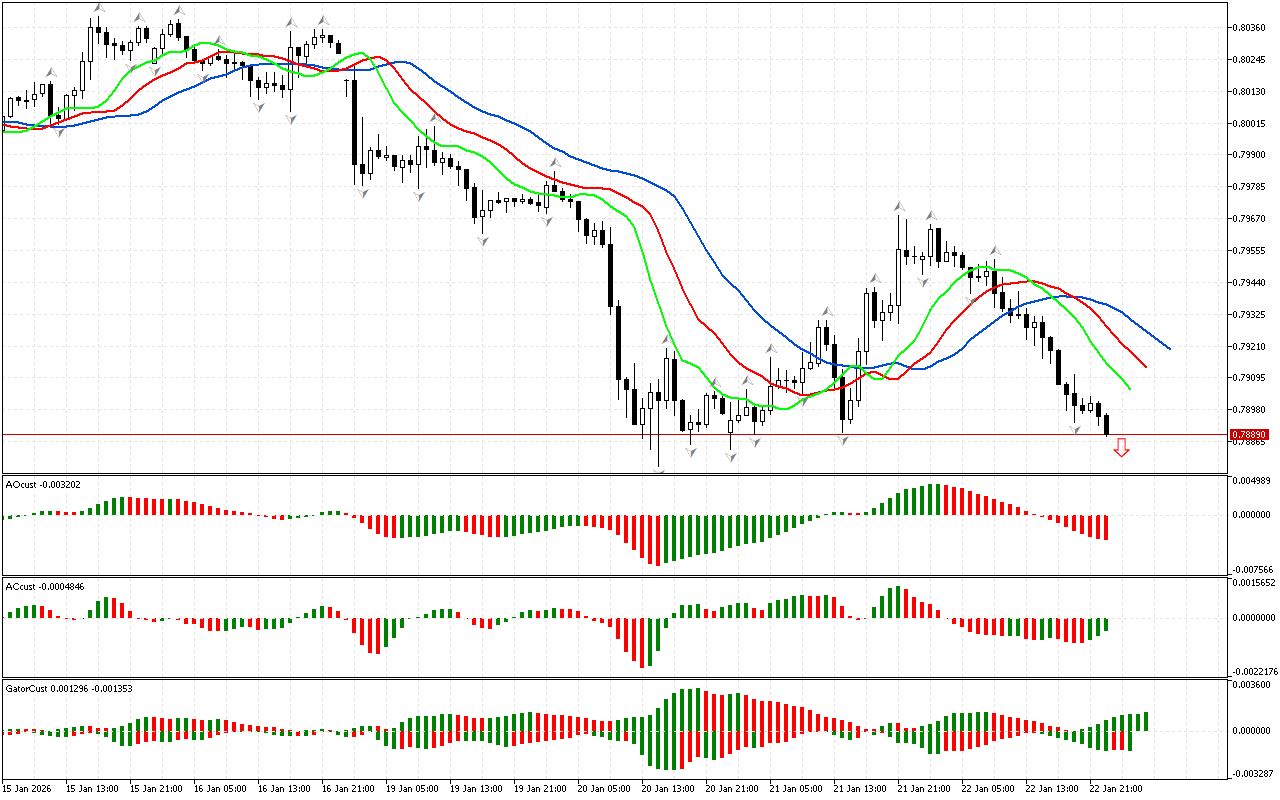Screen dimensions: 1280x800
Task: Select the last black candle on the chart
Action: [1106, 424]
